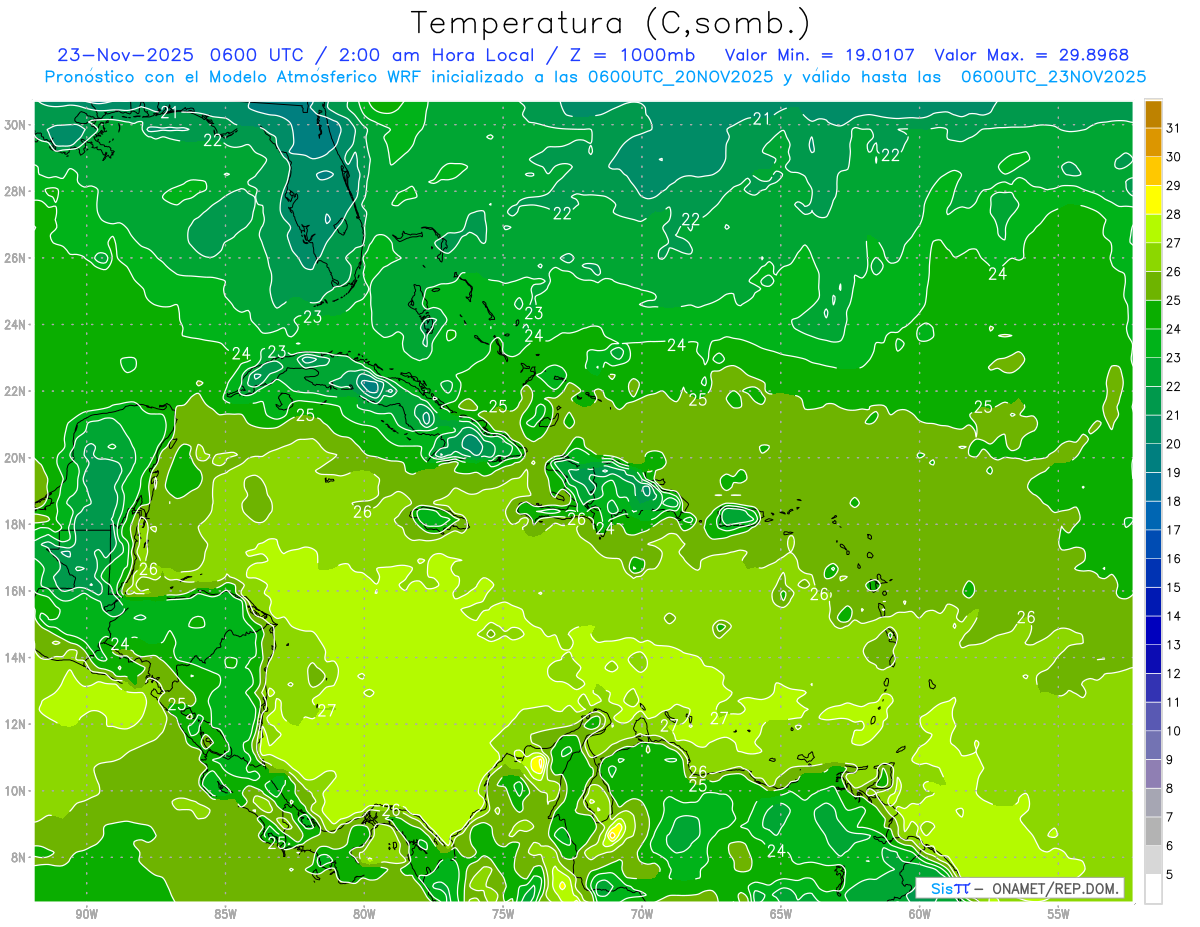Click the colorbar scale label 17
Viewport: 1200px width, 927px height.
[x=1173, y=530]
